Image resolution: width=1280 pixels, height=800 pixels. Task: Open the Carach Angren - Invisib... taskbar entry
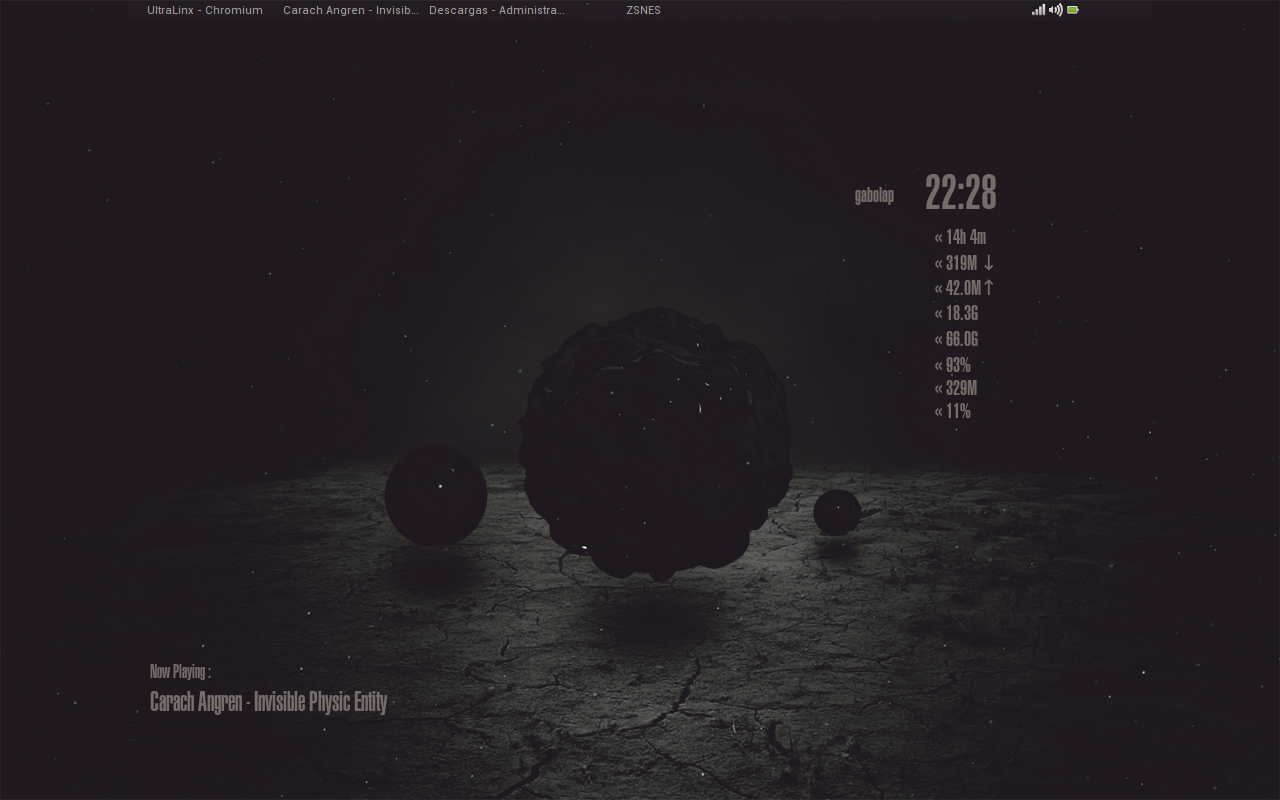coord(351,10)
